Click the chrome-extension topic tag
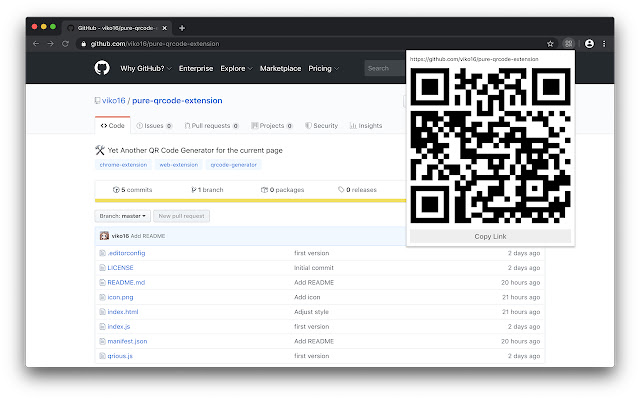This screenshot has width=640, height=400. [x=123, y=164]
